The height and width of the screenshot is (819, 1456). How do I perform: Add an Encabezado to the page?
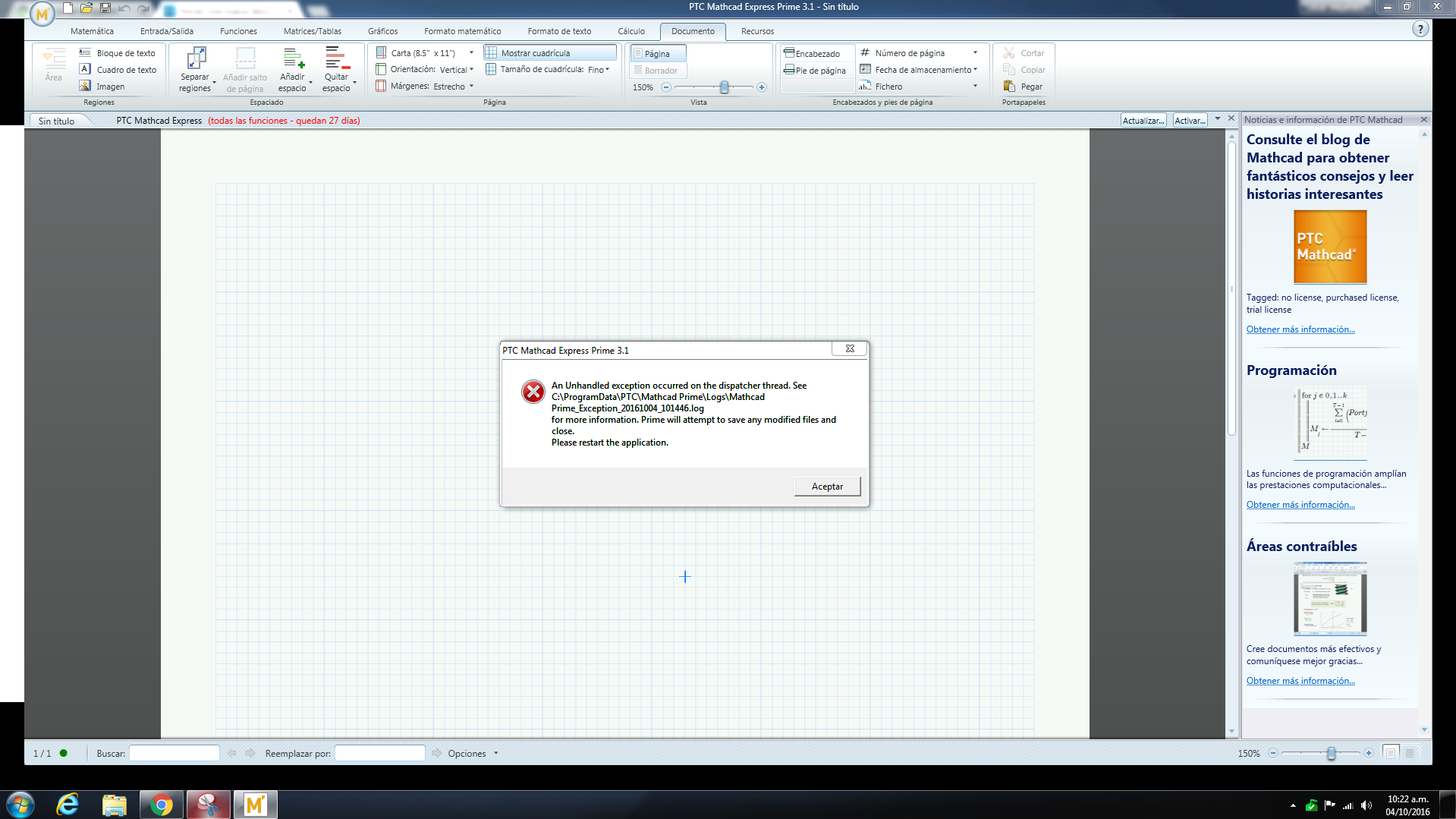813,54
